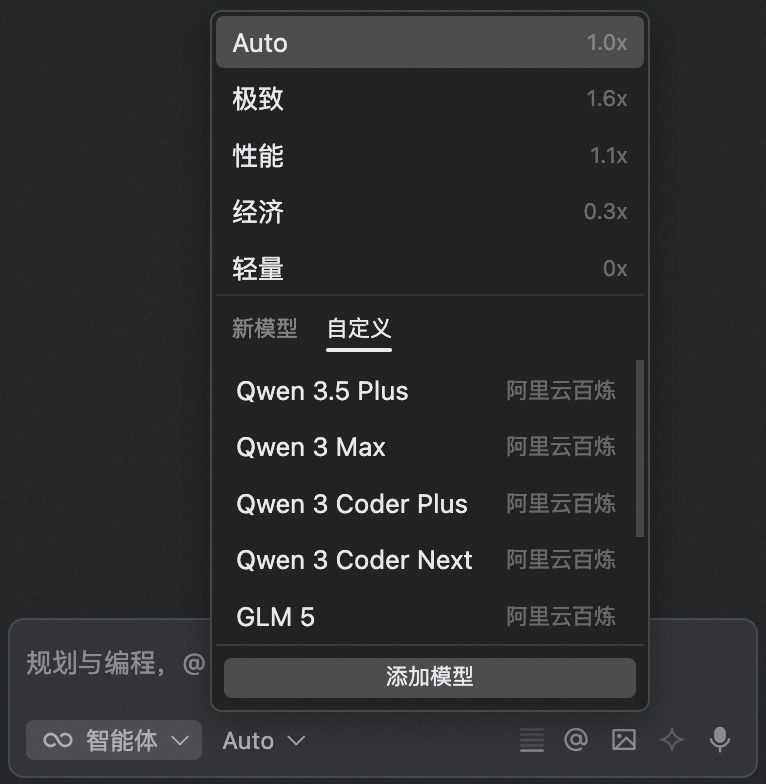
Task: Collapse the Auto model selector dropdown
Action: (264, 741)
